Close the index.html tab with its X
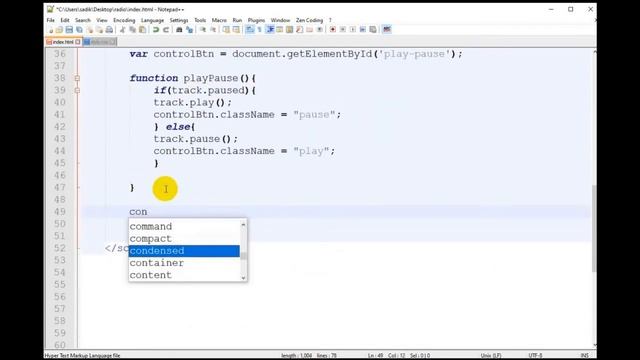 (78, 42)
